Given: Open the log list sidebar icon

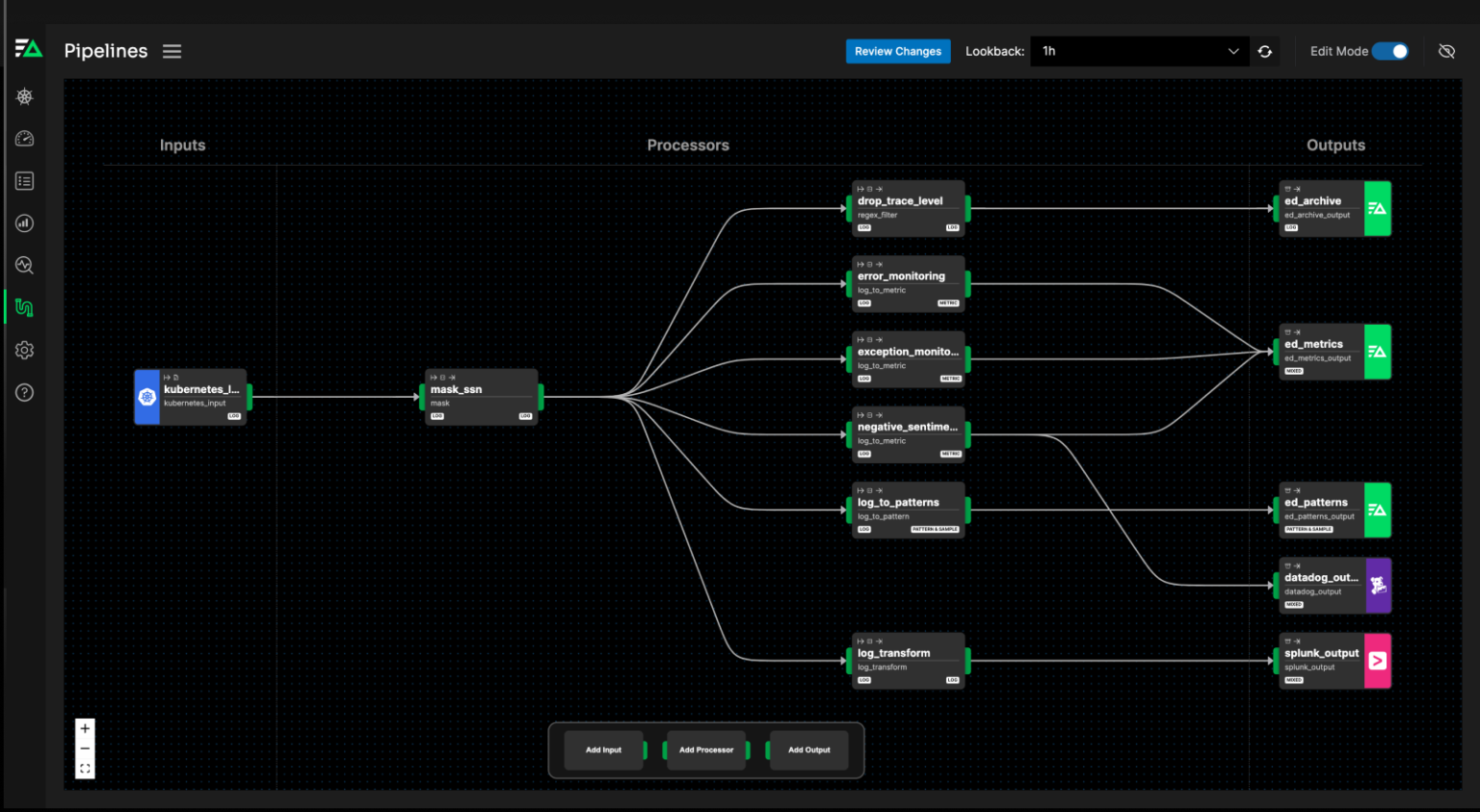Looking at the screenshot, I should [25, 181].
